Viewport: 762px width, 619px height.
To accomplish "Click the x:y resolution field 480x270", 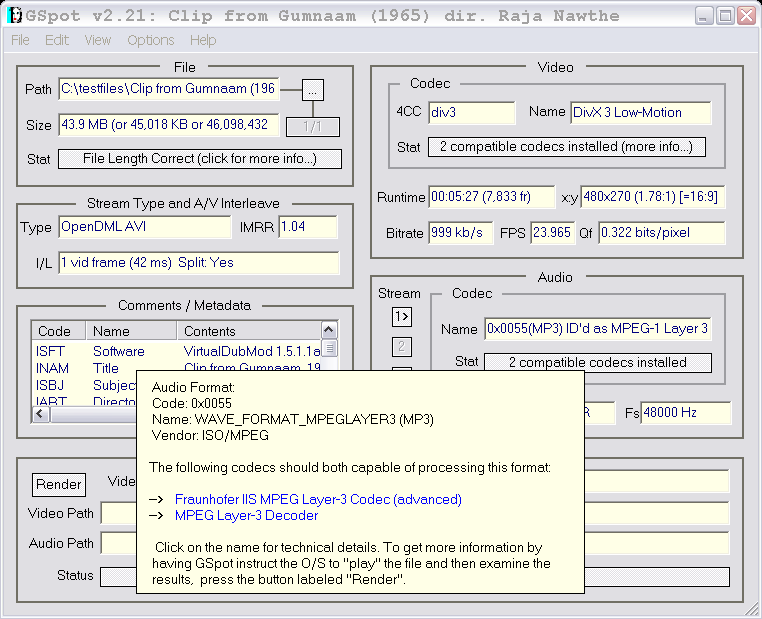I will coord(653,197).
